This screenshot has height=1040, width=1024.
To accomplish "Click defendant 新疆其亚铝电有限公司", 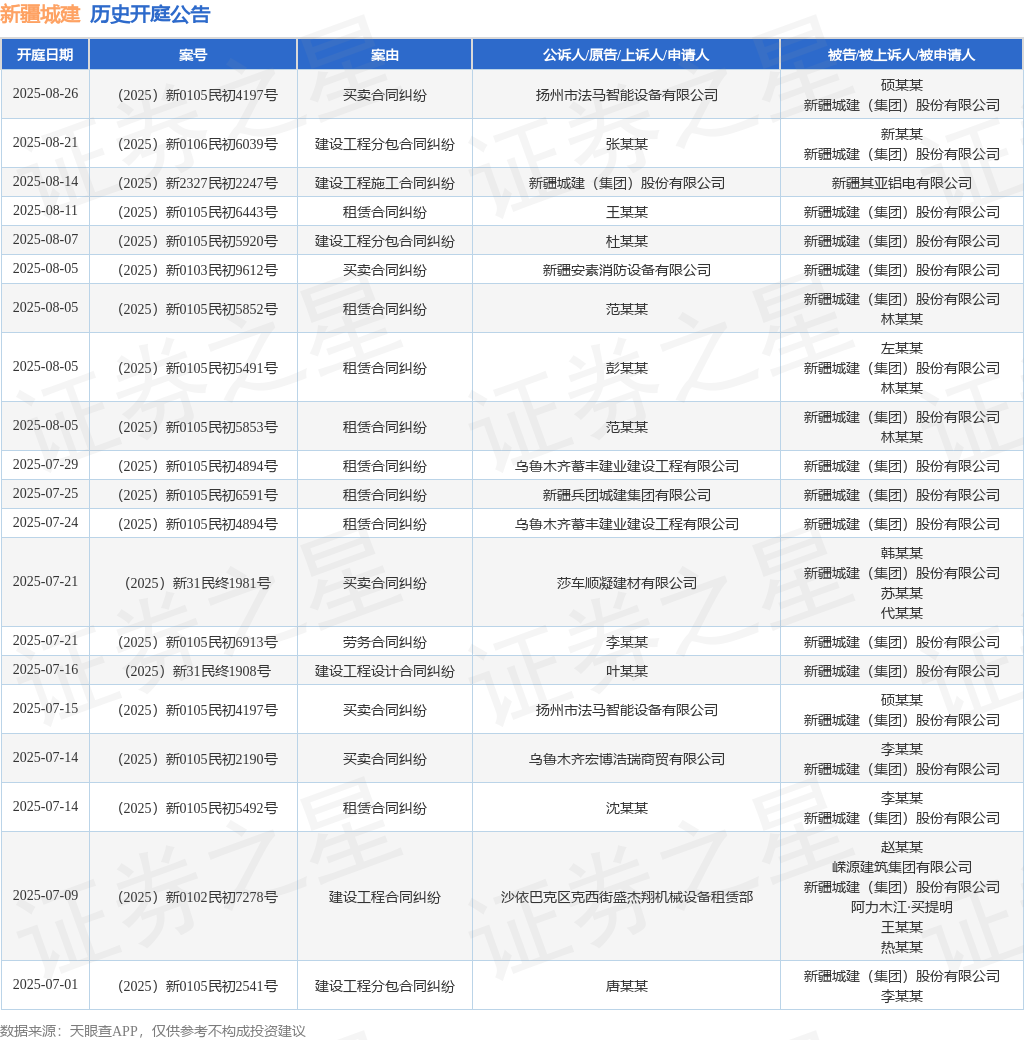I will click(901, 183).
